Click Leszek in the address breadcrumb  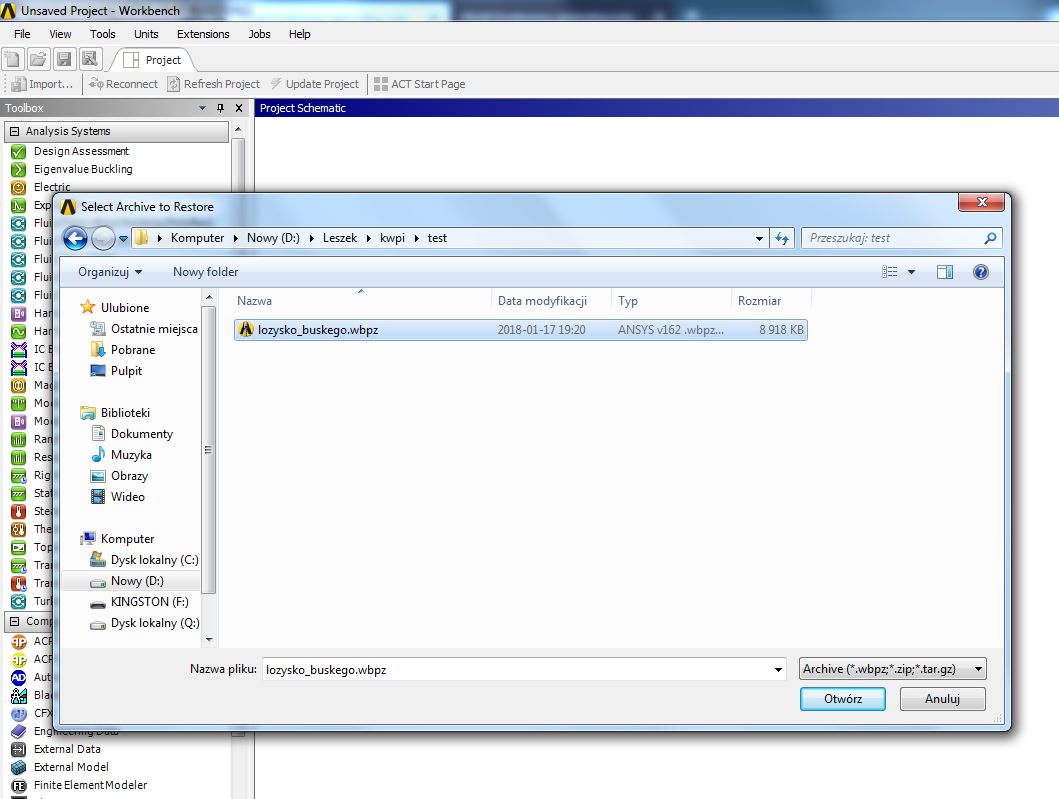point(340,238)
